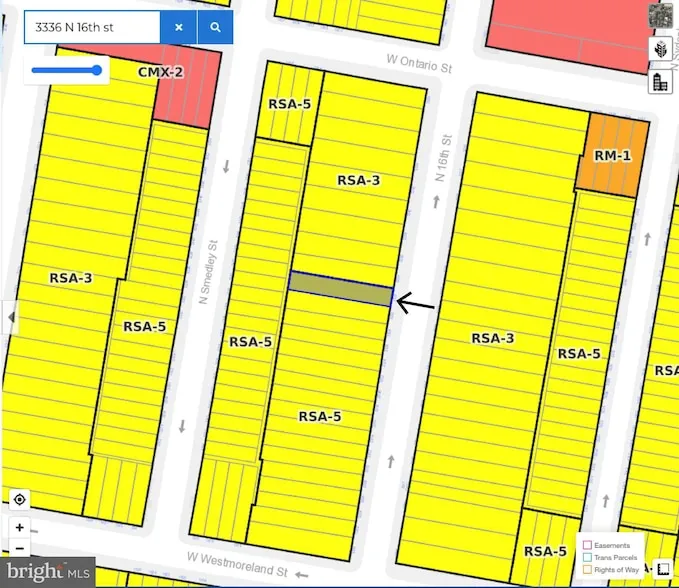
Task: Select the highlighted parcel at 3336 N 16th
Action: pyautogui.click(x=340, y=288)
